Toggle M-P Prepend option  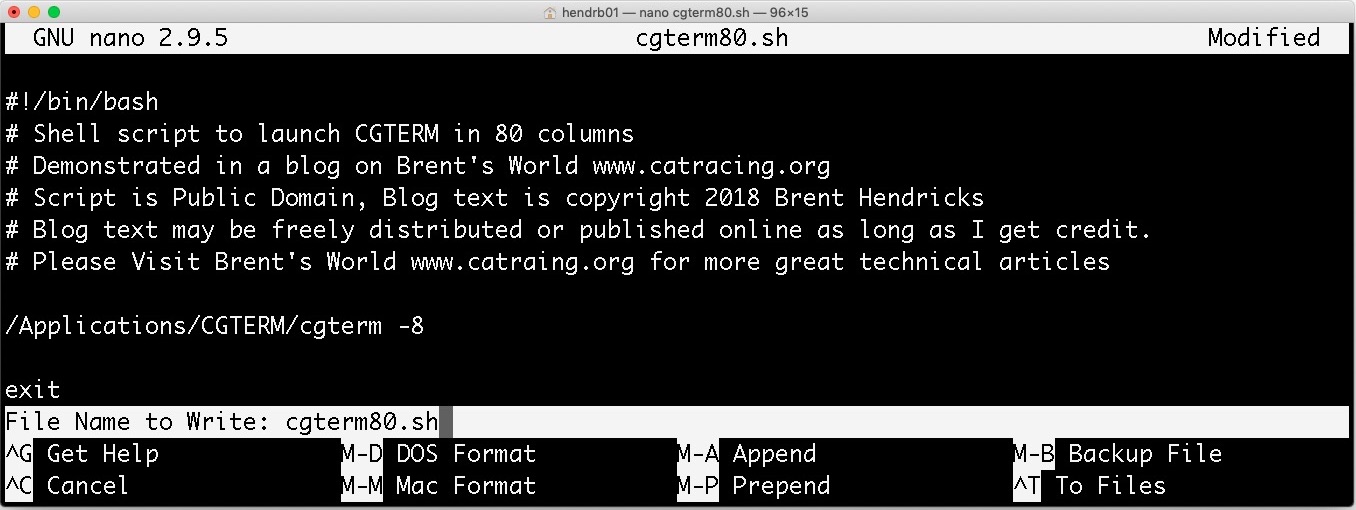(x=753, y=485)
